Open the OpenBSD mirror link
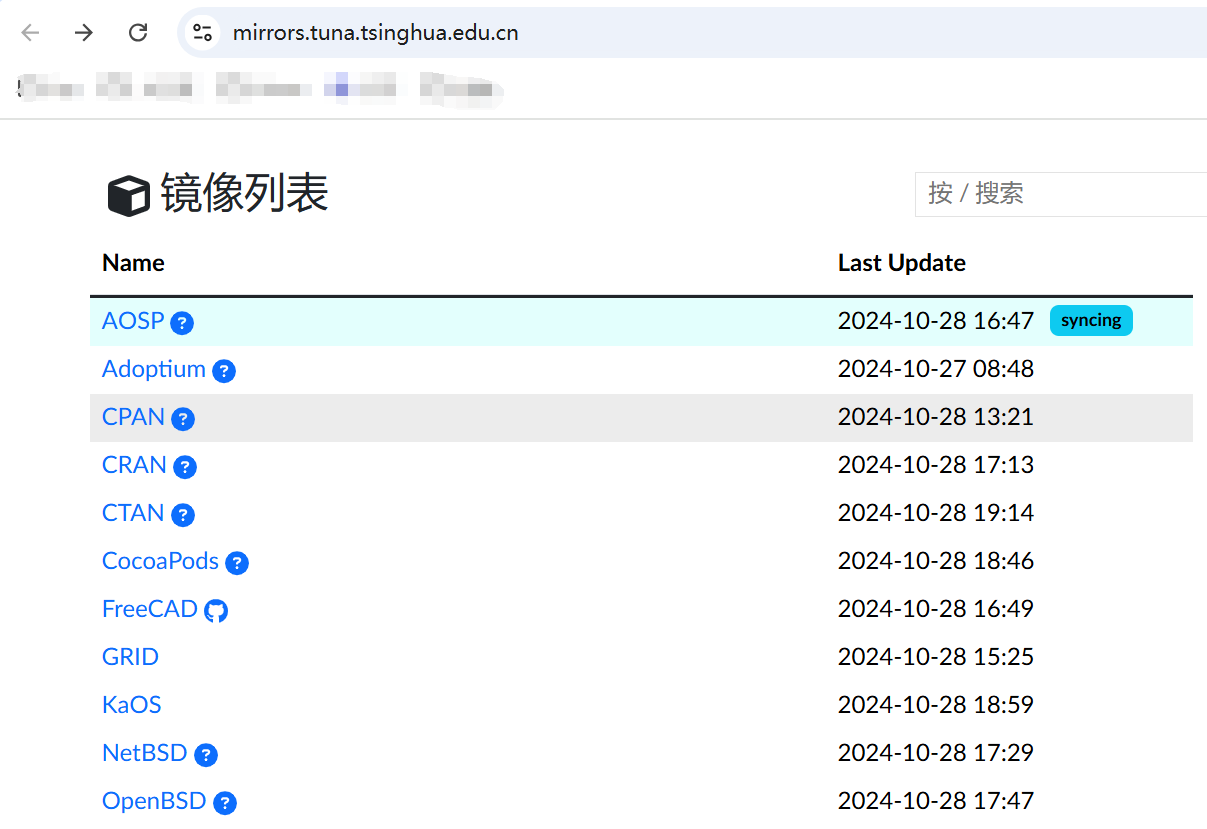 154,801
